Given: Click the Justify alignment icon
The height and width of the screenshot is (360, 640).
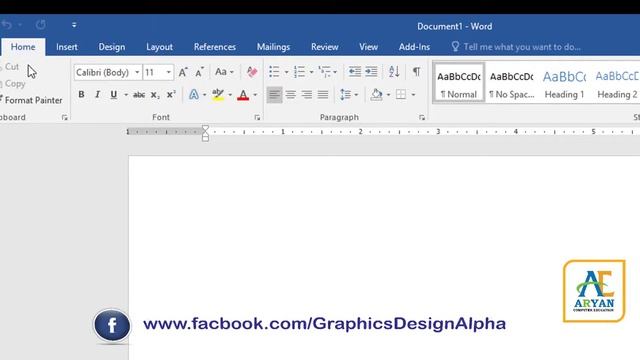Looking at the screenshot, I should pos(323,95).
